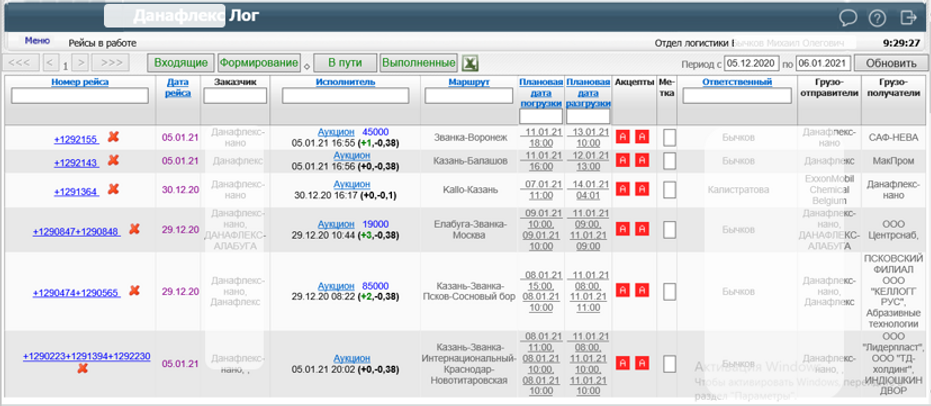
Task: Sort by Плановая дата погрузки header
Action: 541,93
